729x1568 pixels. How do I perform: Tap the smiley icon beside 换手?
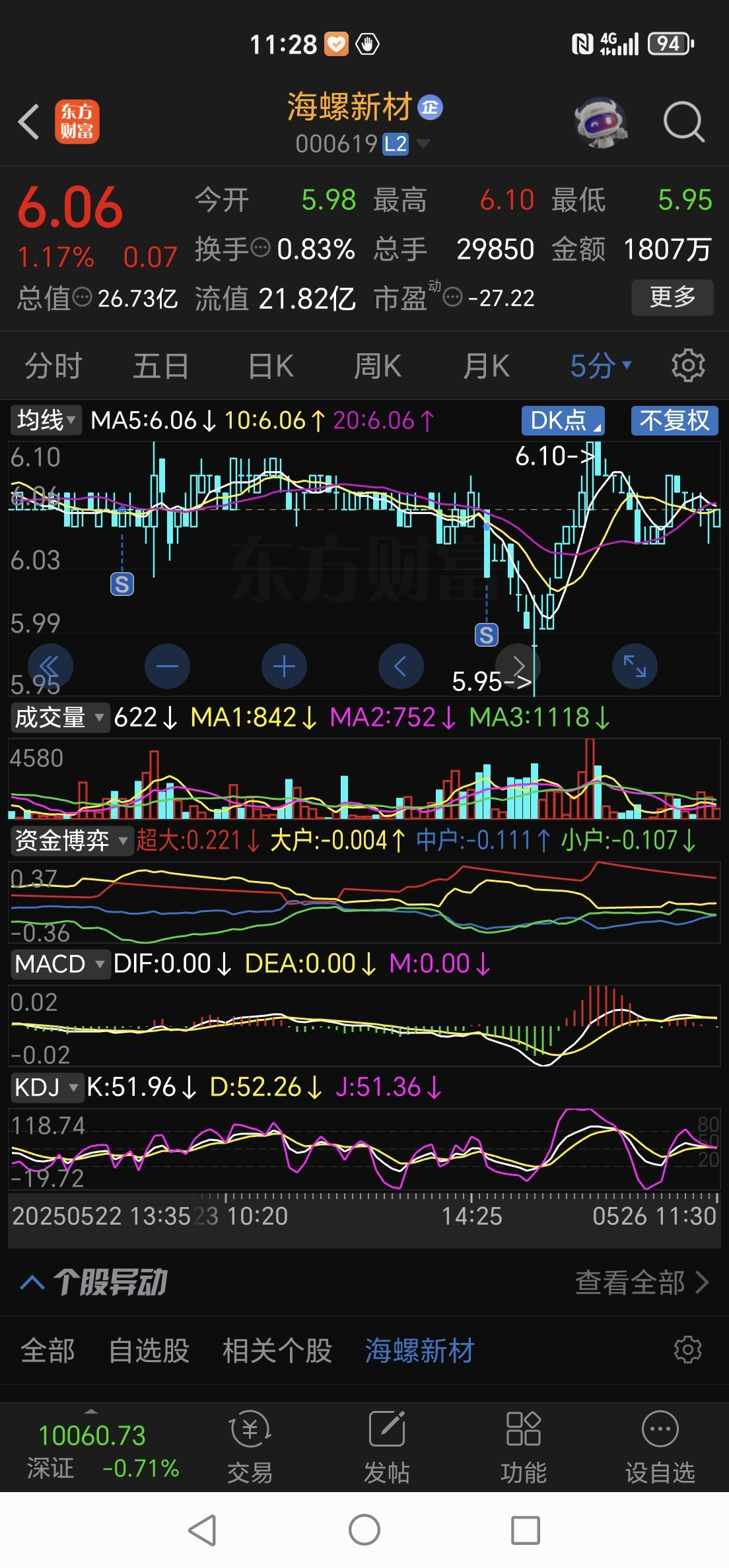[x=261, y=248]
